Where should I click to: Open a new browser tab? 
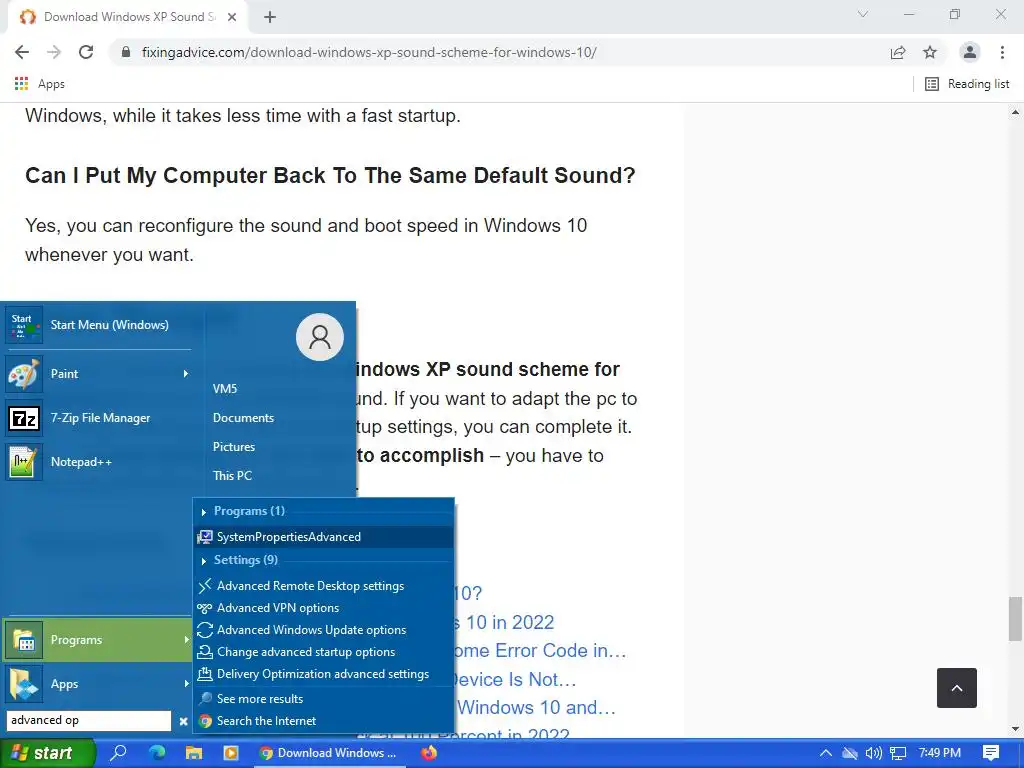(x=270, y=17)
